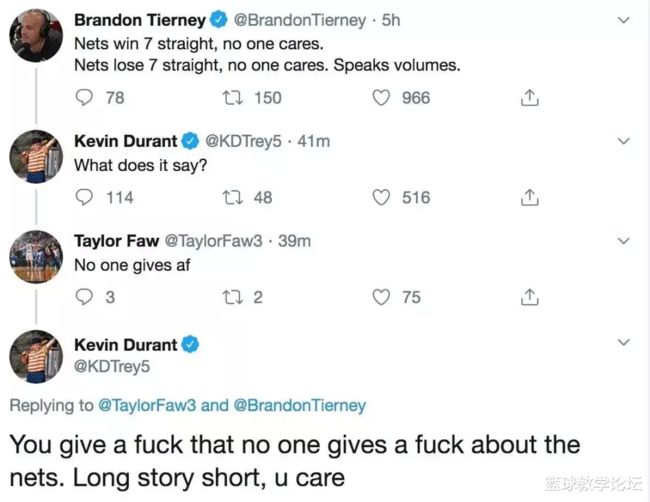Open dropdown menu on Brandon Tierney's tweet
The width and height of the screenshot is (650, 502).
tap(623, 20)
